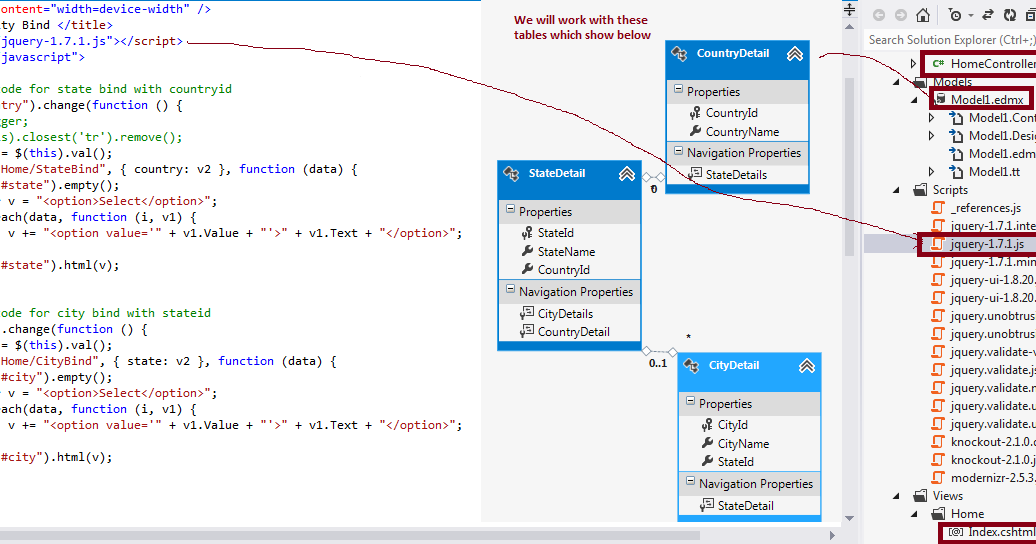Viewport: 1036px width, 544px height.
Task: Collapse the Models folder
Action: [897, 82]
